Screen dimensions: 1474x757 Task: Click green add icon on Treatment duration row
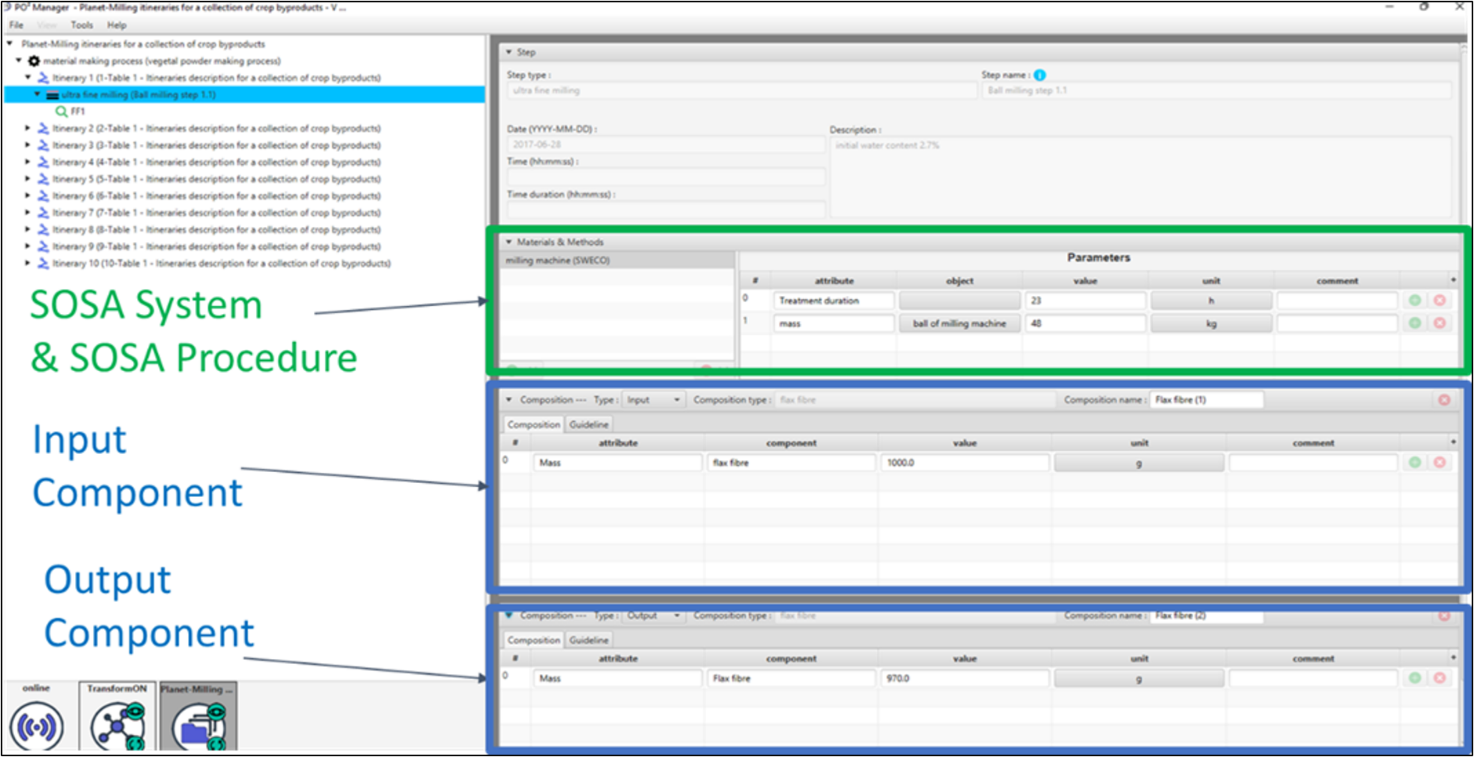tap(1414, 300)
